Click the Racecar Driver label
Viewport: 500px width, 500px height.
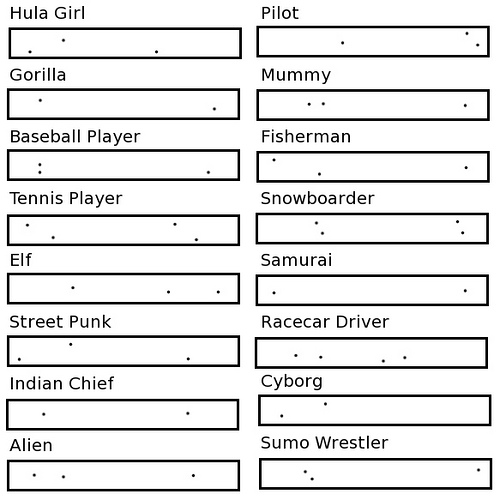coord(325,322)
